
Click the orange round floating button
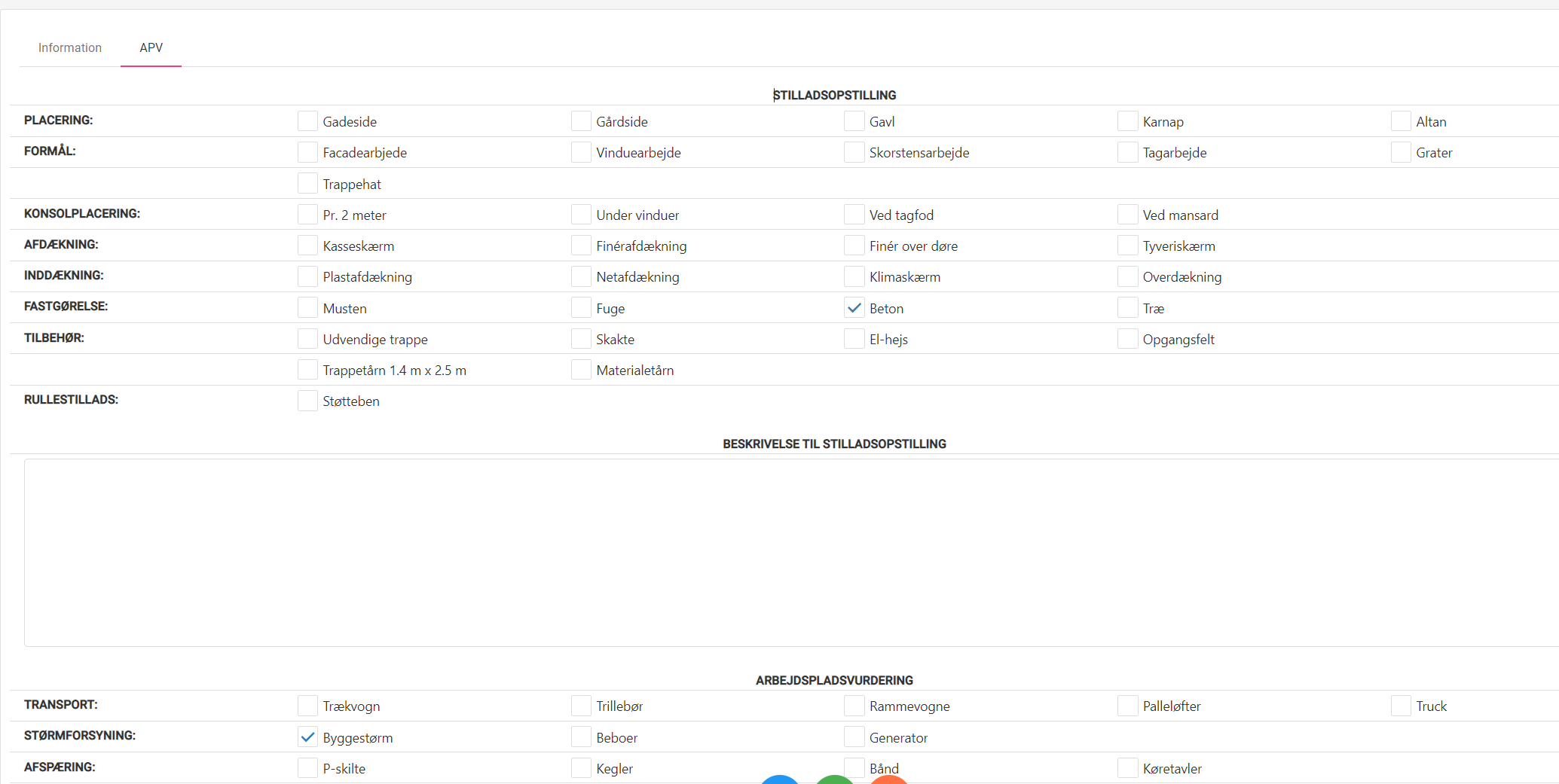tap(888, 779)
